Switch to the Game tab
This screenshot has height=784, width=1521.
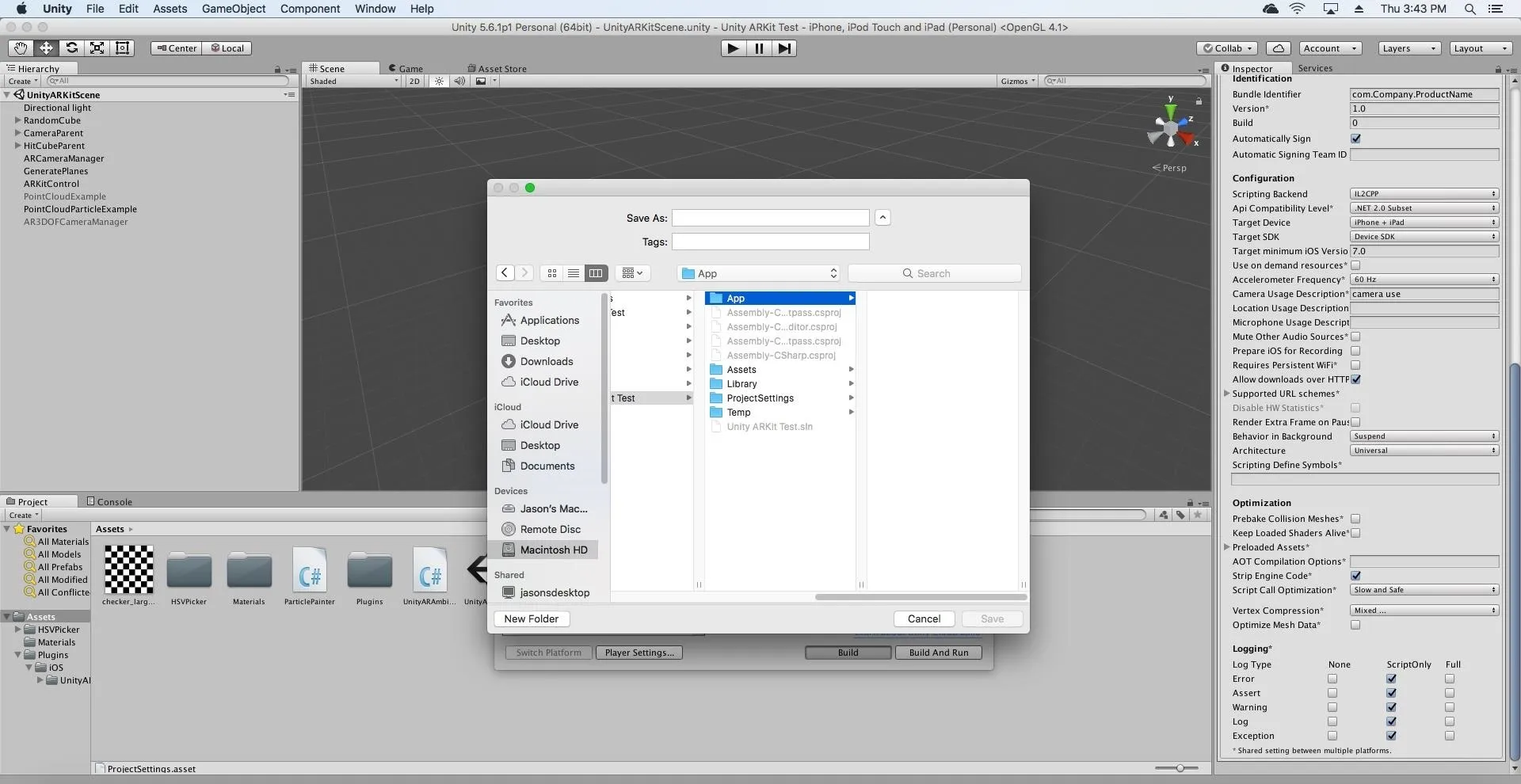point(406,69)
